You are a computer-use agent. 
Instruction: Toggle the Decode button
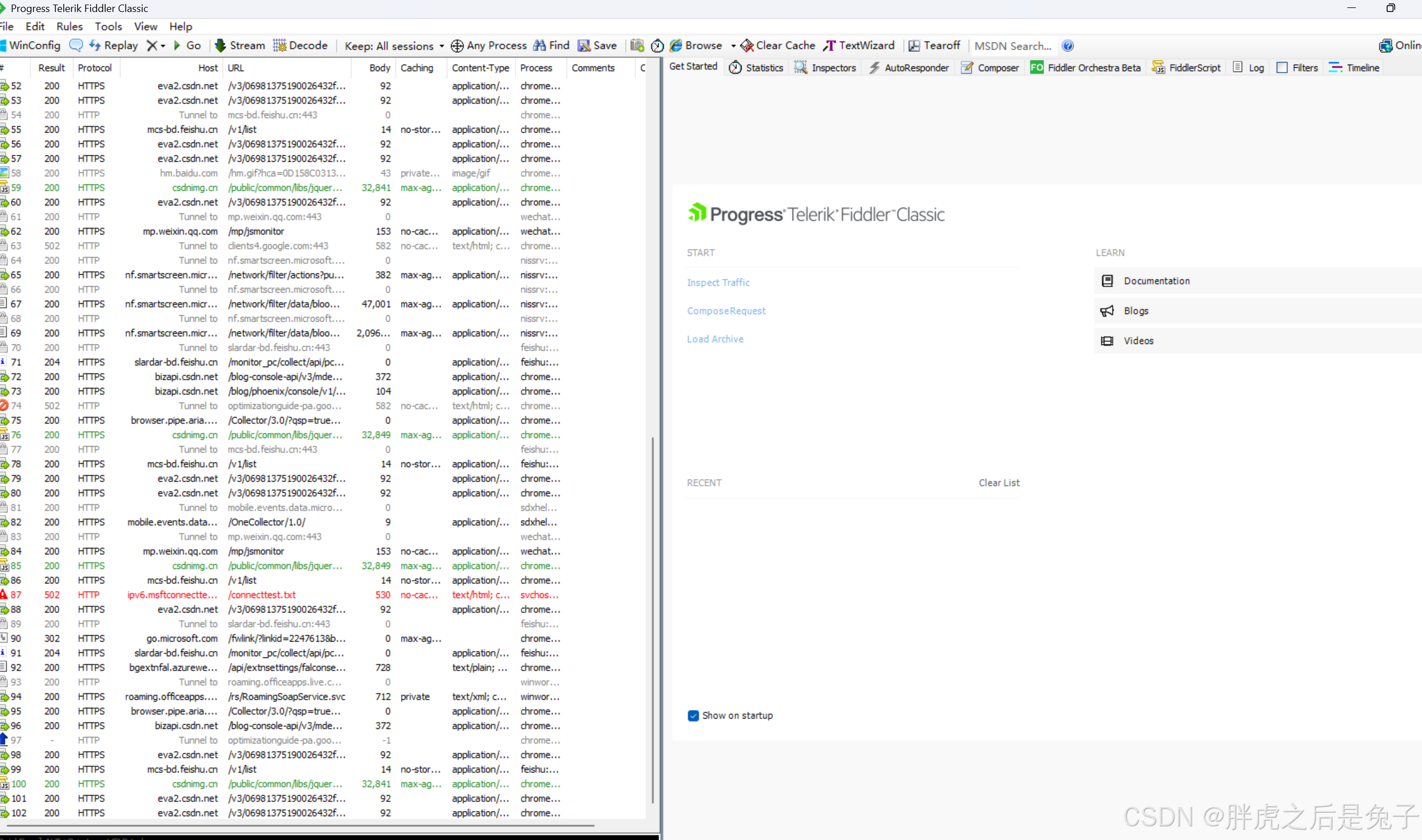pyautogui.click(x=301, y=45)
